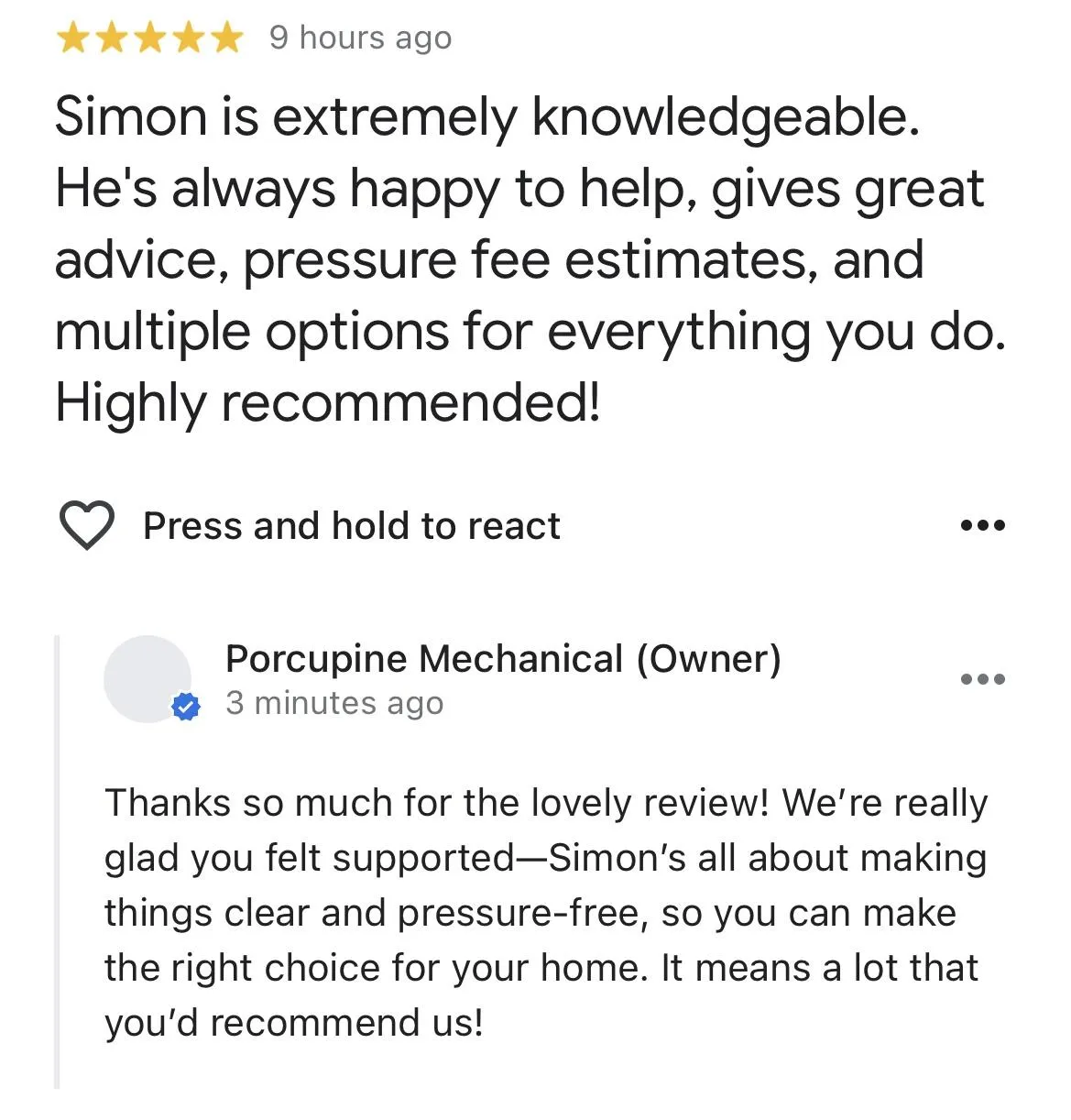
Task: Click the first gold star
Action: tap(73, 38)
